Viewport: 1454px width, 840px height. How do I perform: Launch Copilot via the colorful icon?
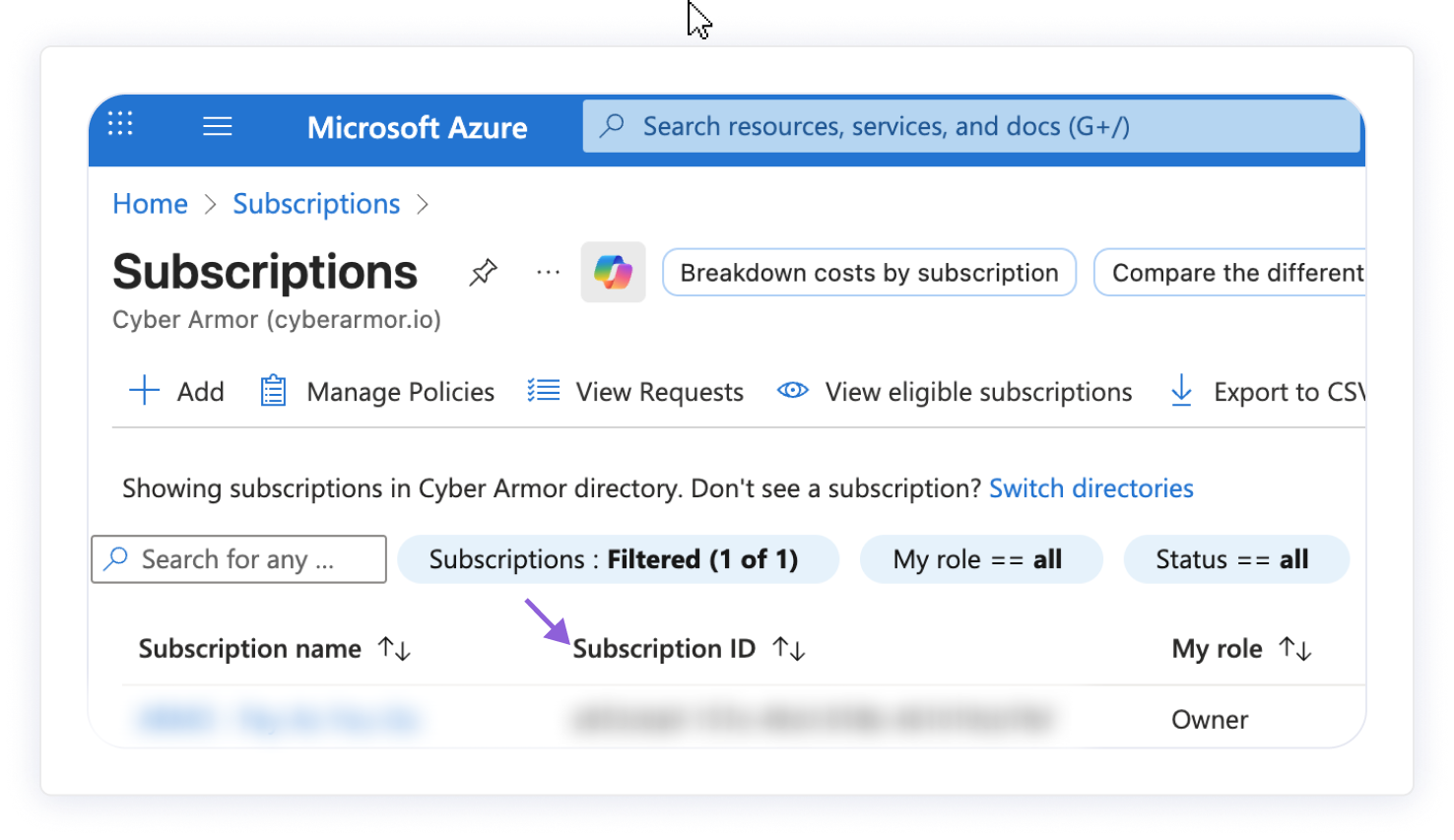click(613, 272)
